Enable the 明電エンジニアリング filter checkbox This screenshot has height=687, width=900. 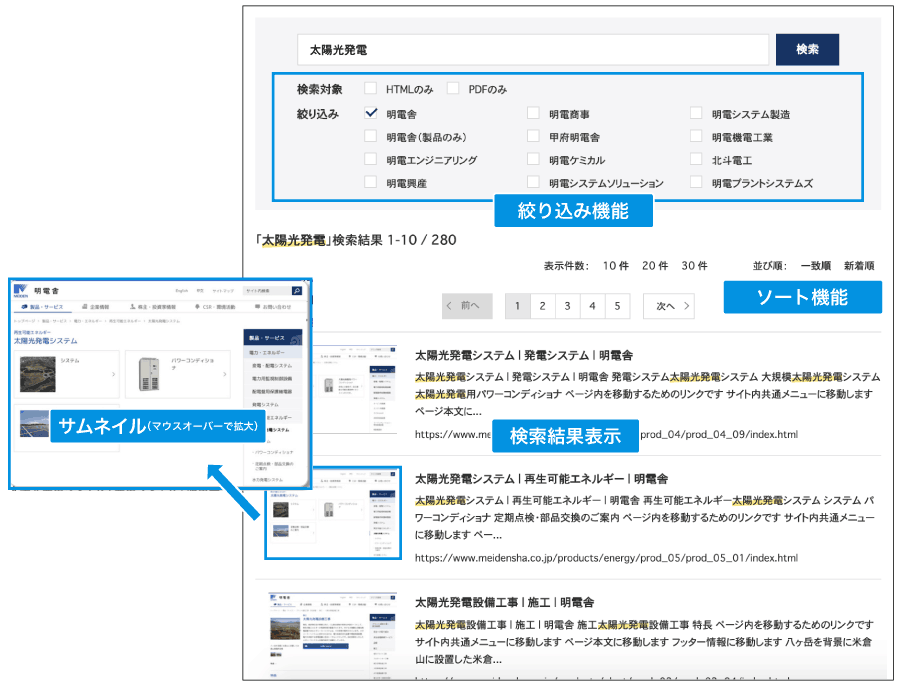pos(371,160)
